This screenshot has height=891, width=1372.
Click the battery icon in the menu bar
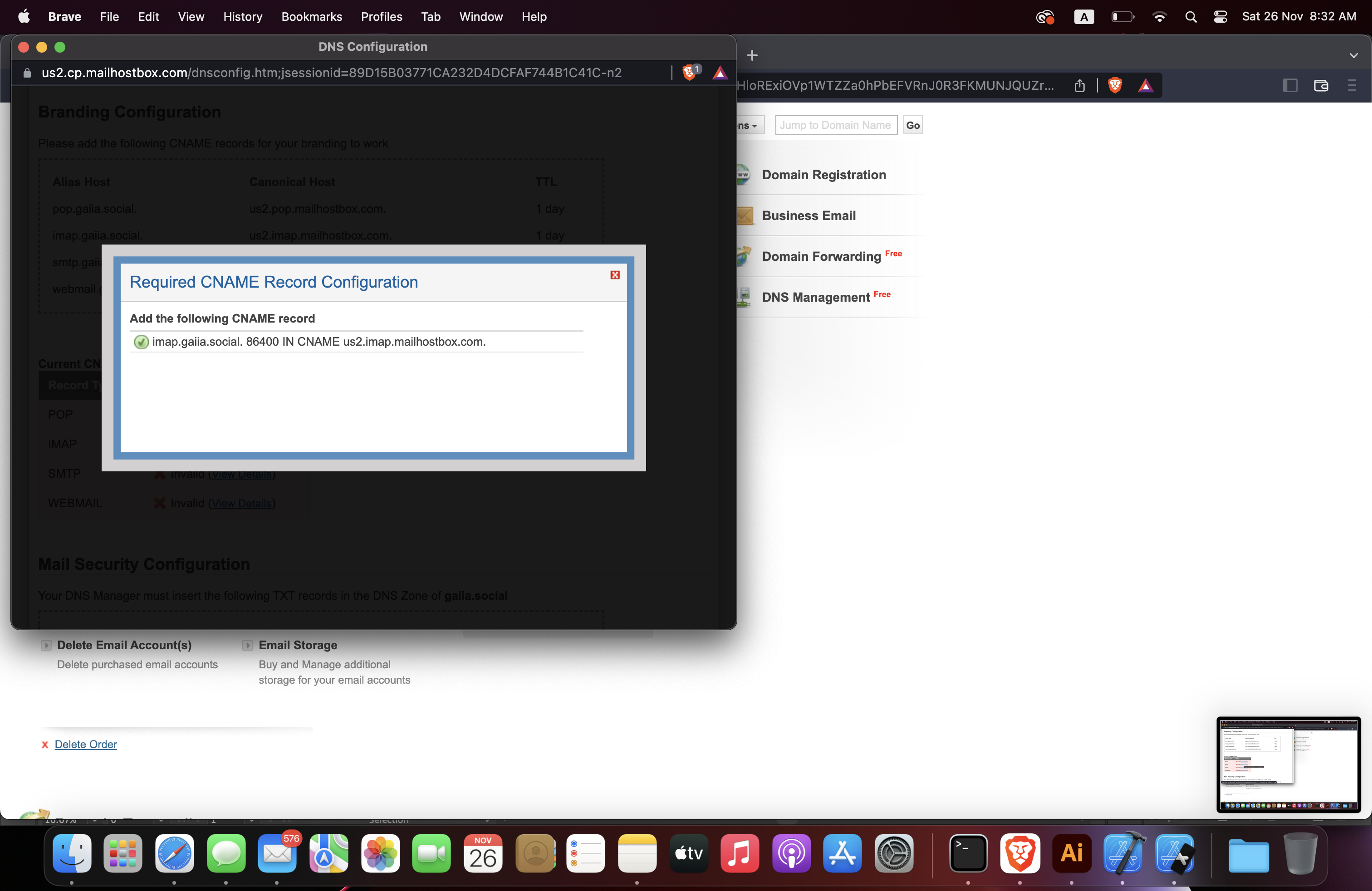(1122, 17)
